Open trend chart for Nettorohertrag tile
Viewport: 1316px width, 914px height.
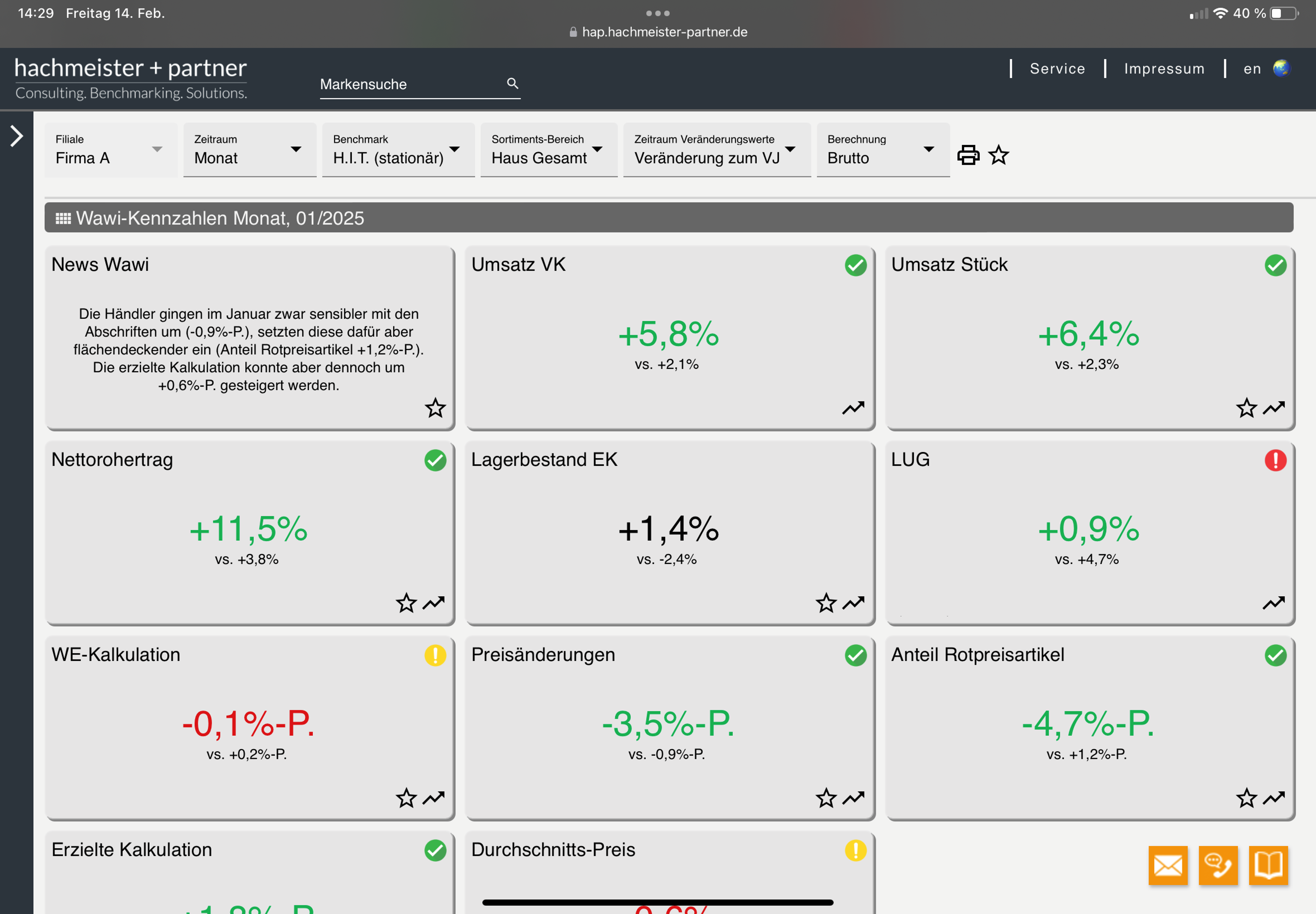434,603
